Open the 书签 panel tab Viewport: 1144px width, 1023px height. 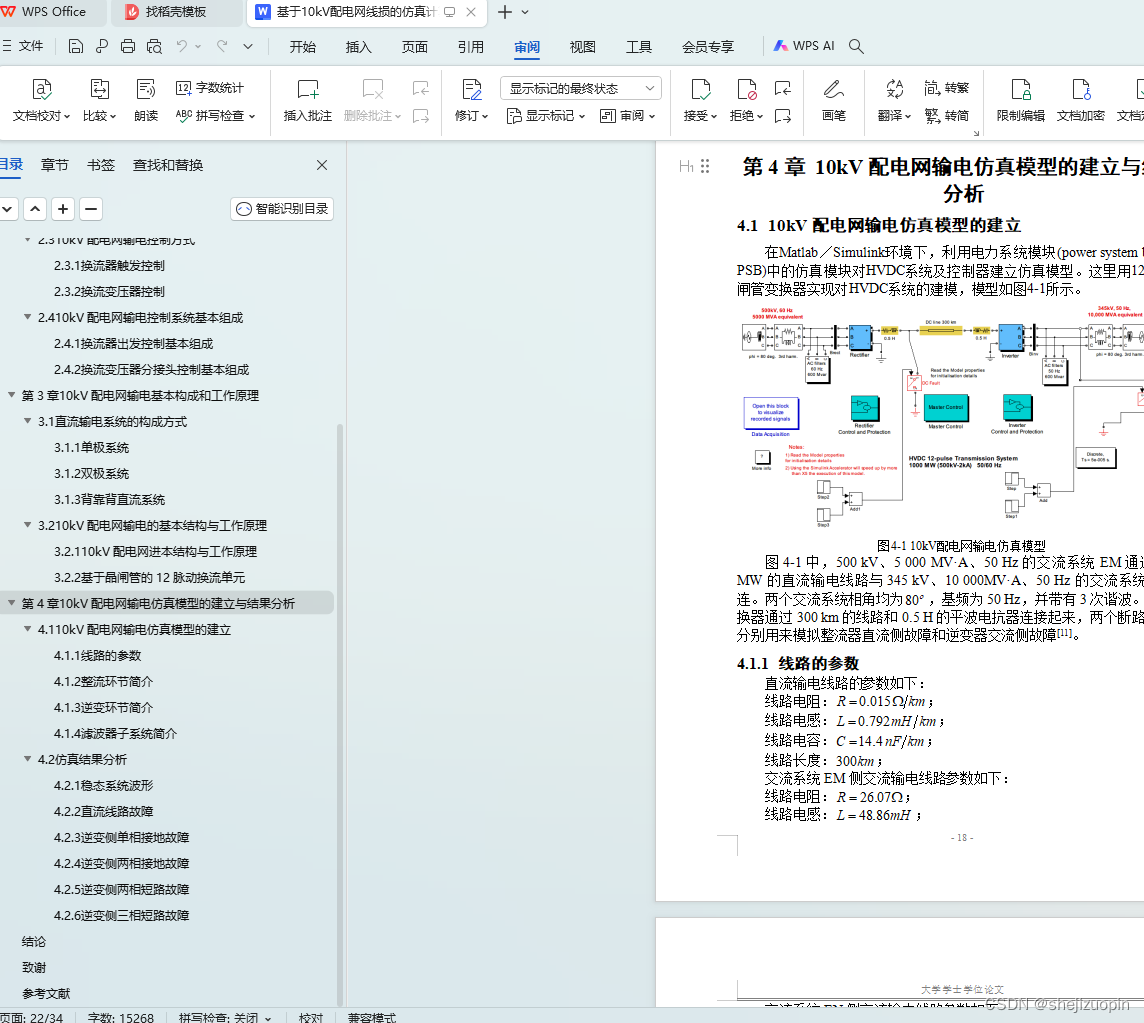tap(101, 165)
